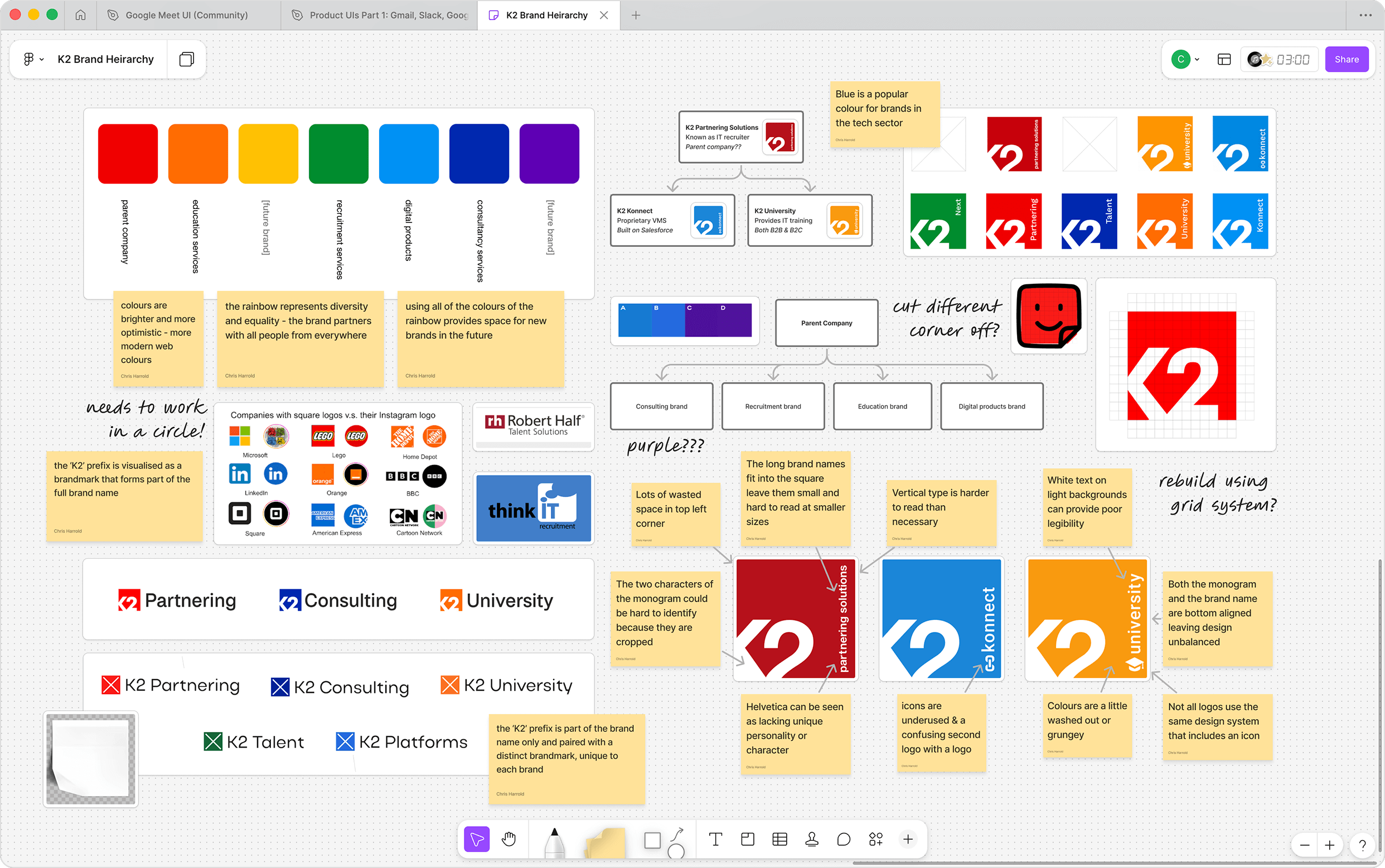The image size is (1385, 868).
Task: Switch to the Google Meet UI (Community) tab
Action: point(187,15)
